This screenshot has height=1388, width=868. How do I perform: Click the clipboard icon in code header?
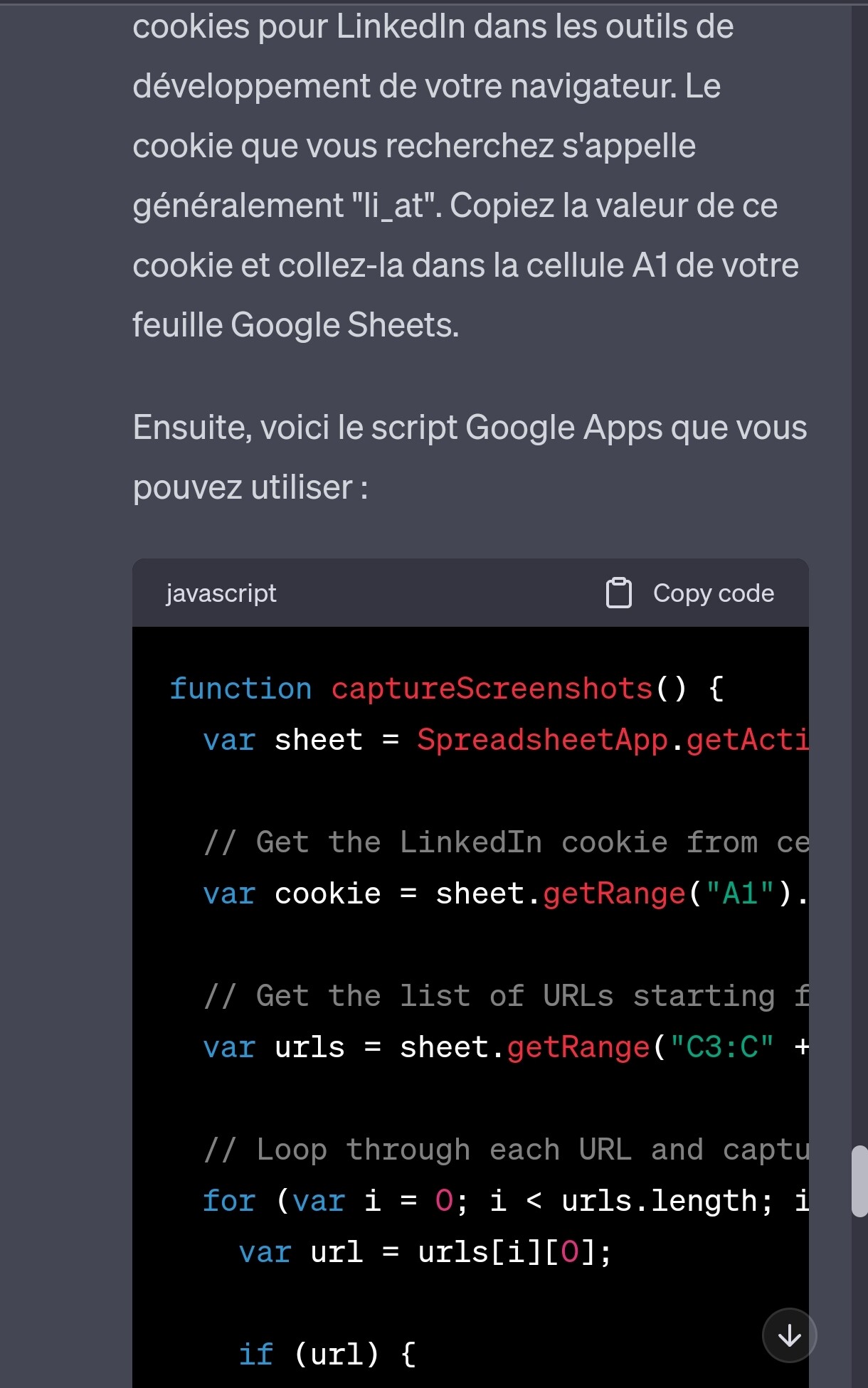click(x=618, y=593)
